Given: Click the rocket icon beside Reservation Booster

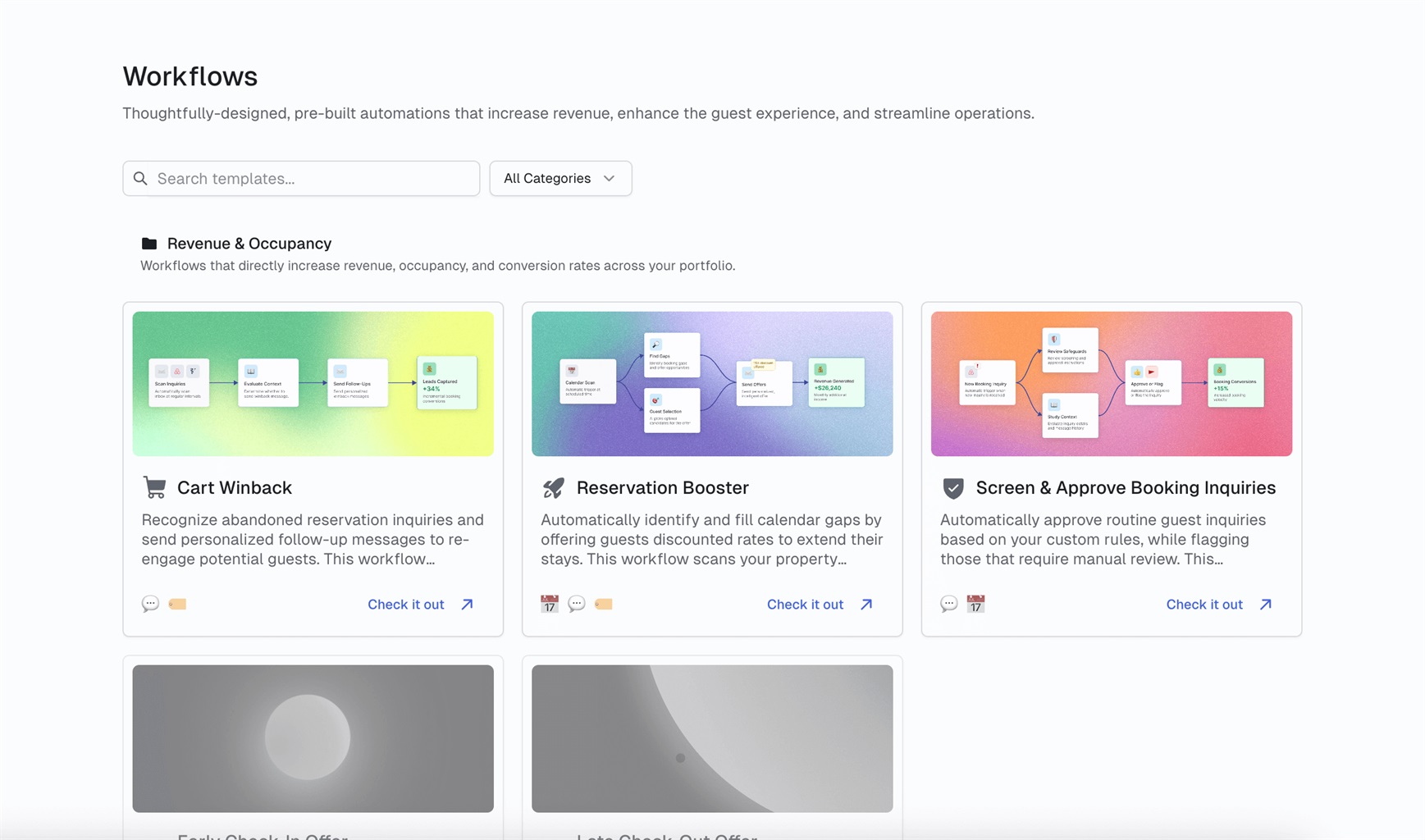Looking at the screenshot, I should click(554, 487).
